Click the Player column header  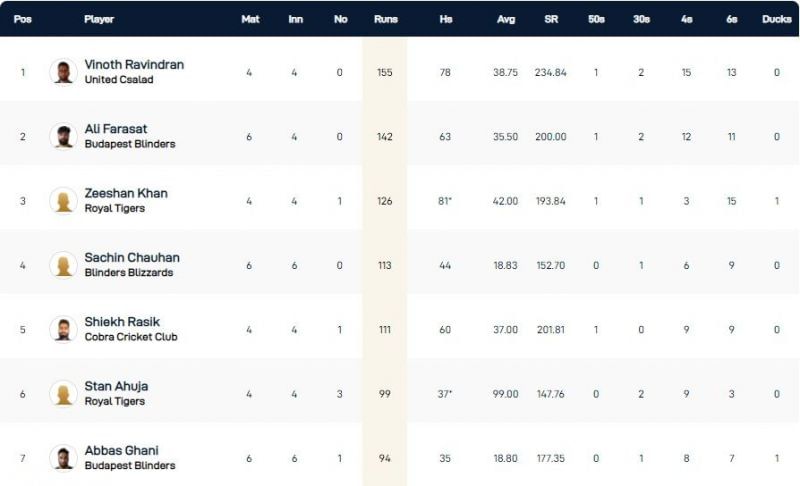pyautogui.click(x=99, y=19)
